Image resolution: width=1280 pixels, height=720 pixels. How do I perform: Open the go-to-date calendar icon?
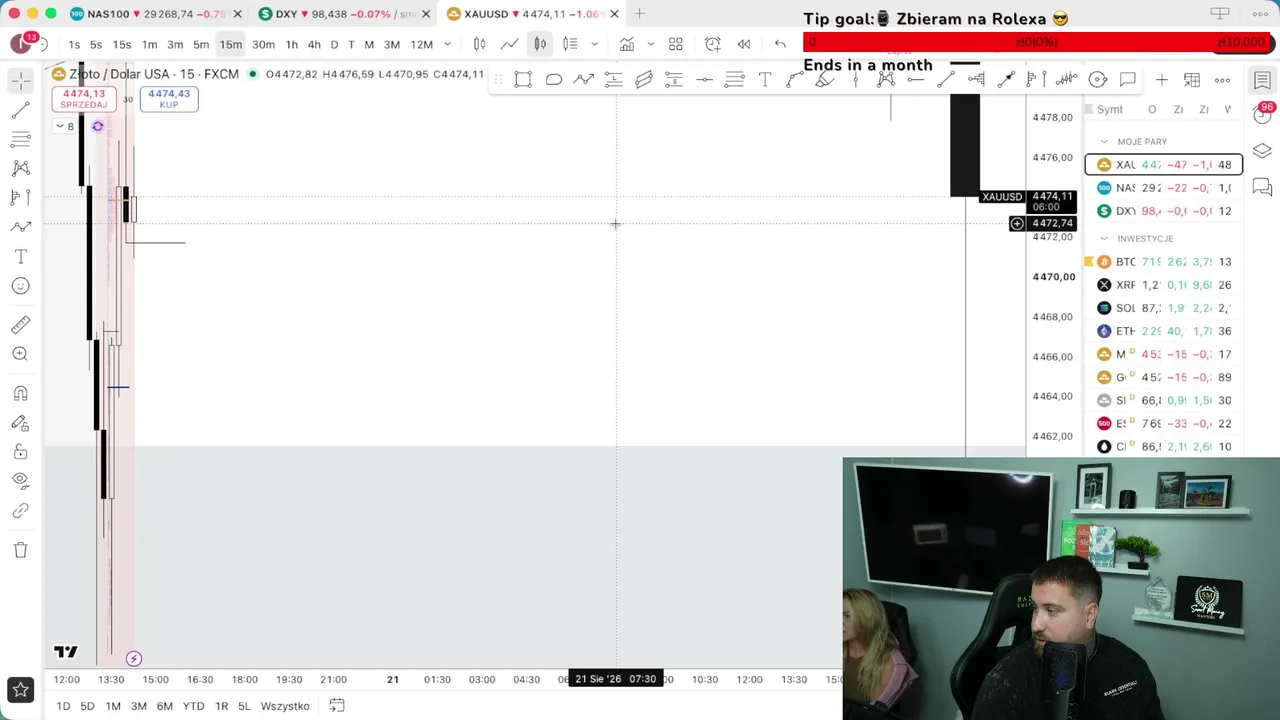(x=337, y=706)
